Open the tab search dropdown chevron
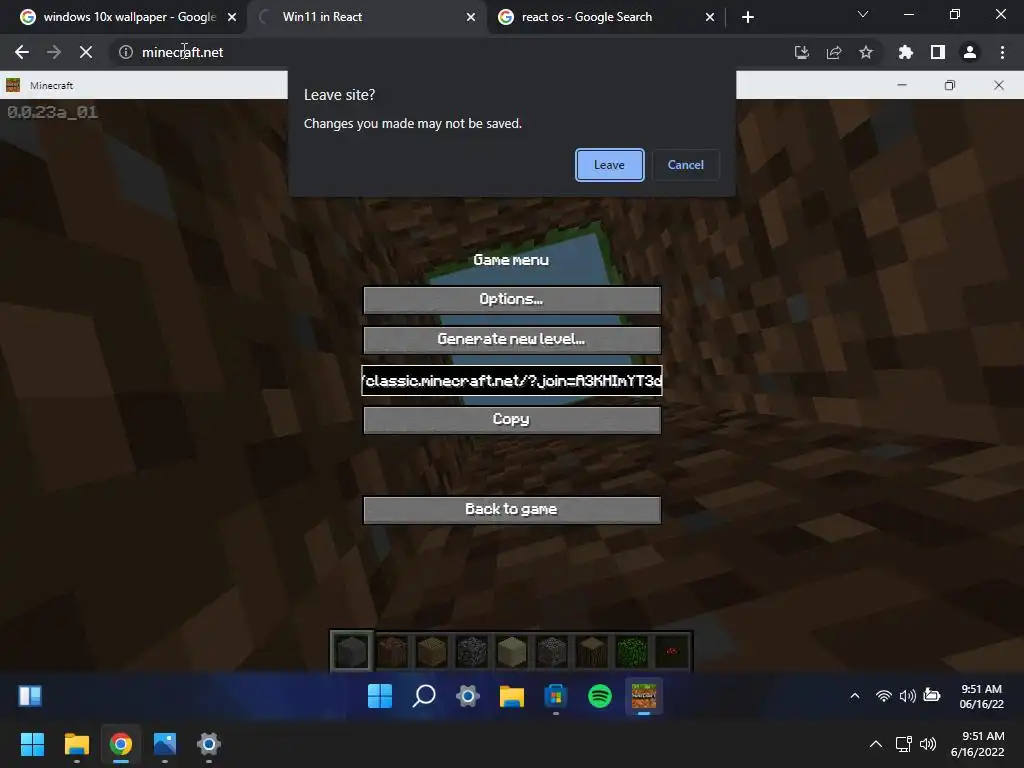 click(x=863, y=14)
